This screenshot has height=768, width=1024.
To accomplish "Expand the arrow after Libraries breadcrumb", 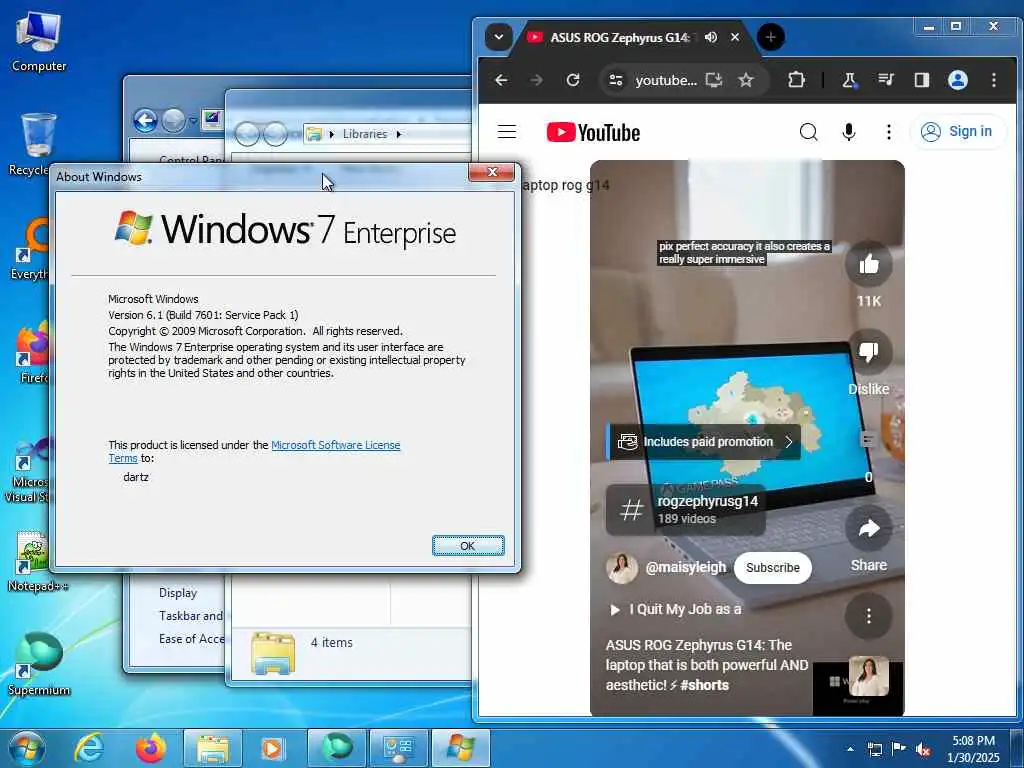I will [398, 134].
